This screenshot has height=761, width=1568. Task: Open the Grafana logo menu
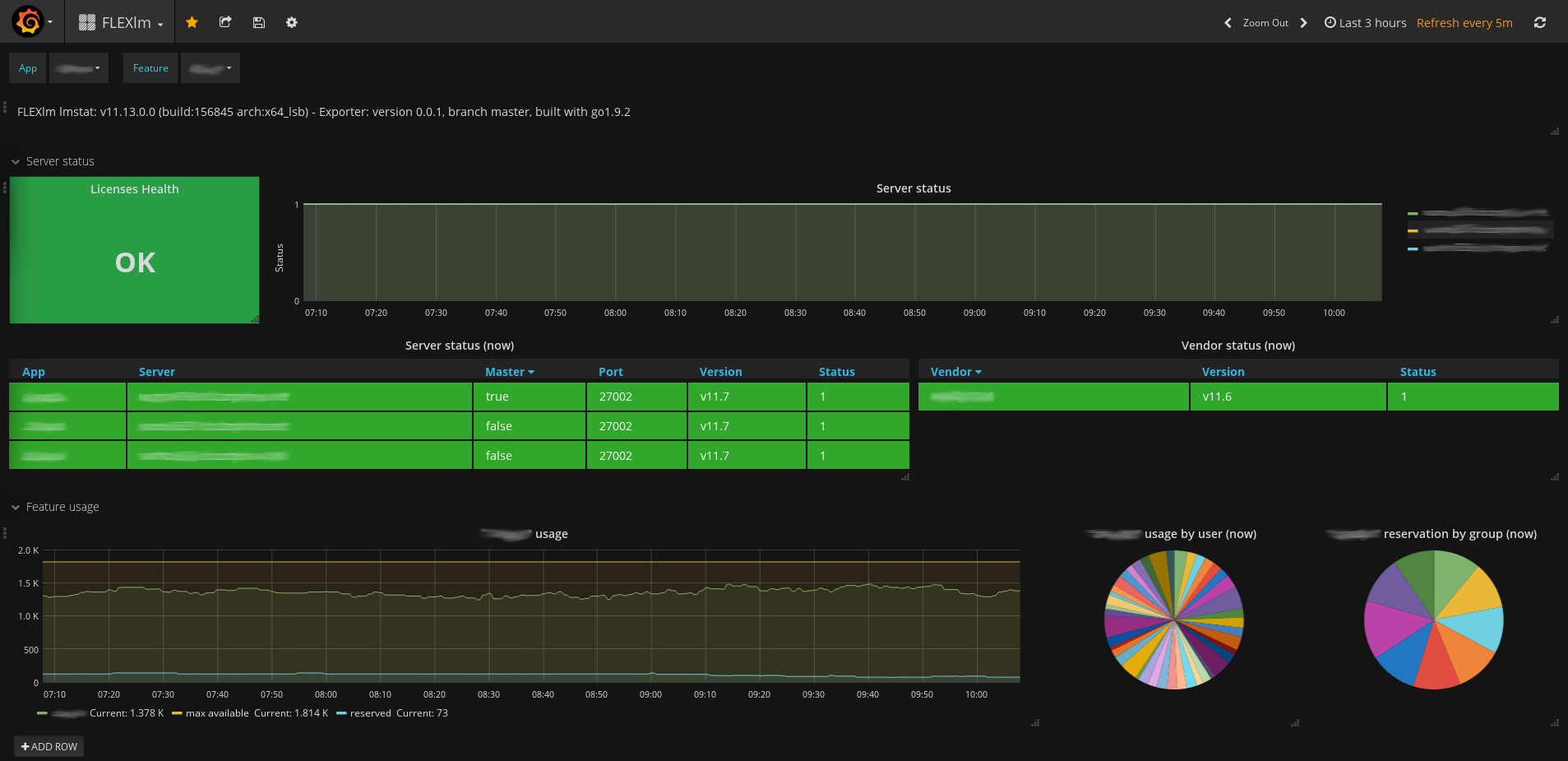click(x=31, y=22)
